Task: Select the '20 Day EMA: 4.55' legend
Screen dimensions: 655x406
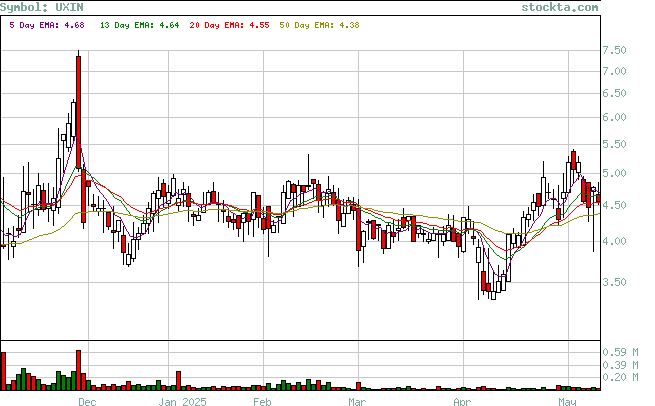Action: 229,25
